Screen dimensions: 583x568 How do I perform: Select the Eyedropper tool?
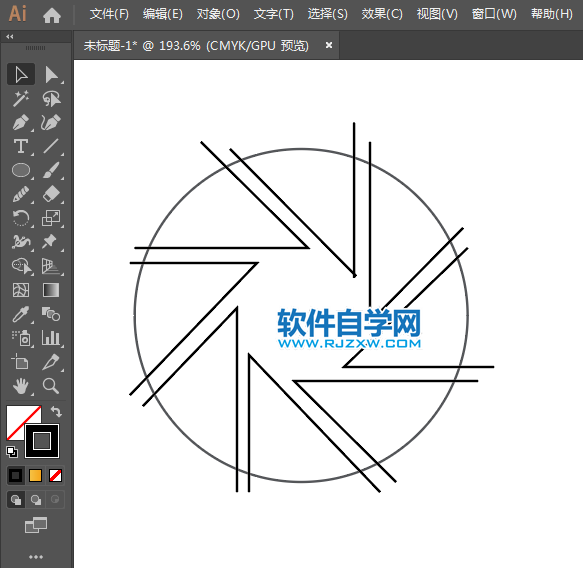[21, 314]
